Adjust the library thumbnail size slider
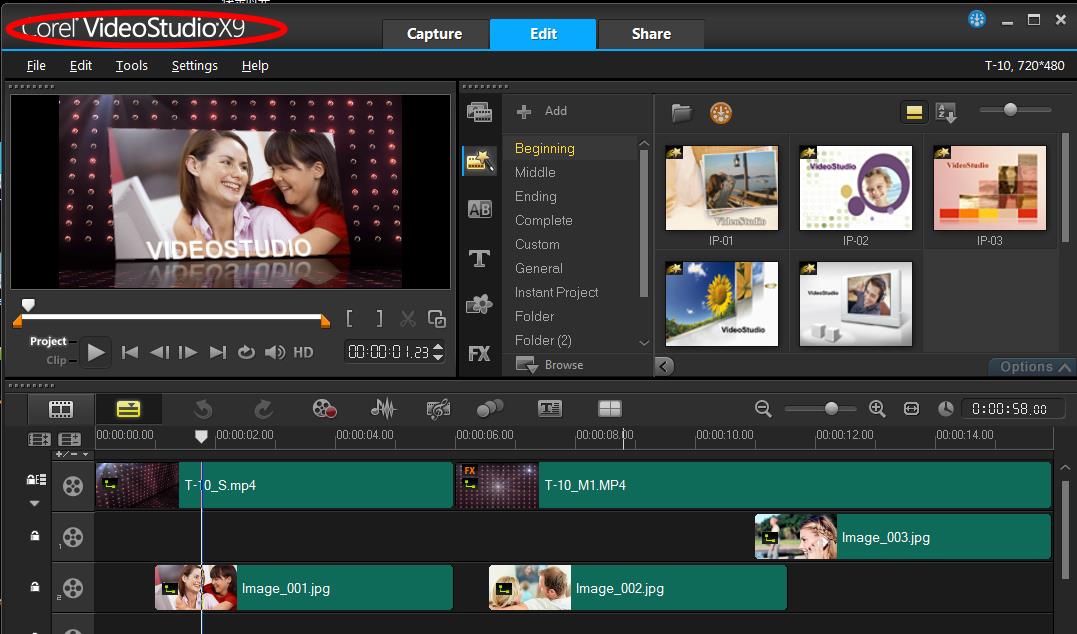Screen dimensions: 1077x634 point(1010,110)
